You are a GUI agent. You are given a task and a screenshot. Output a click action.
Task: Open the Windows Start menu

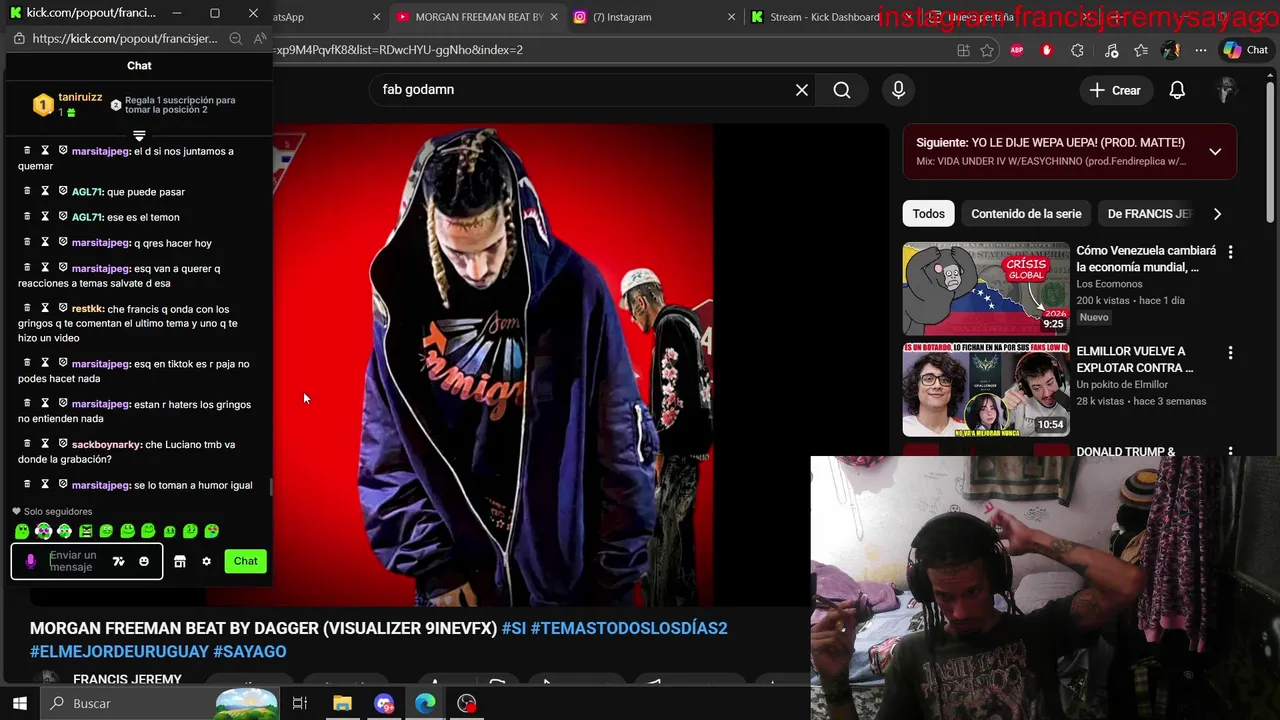pyautogui.click(x=20, y=704)
